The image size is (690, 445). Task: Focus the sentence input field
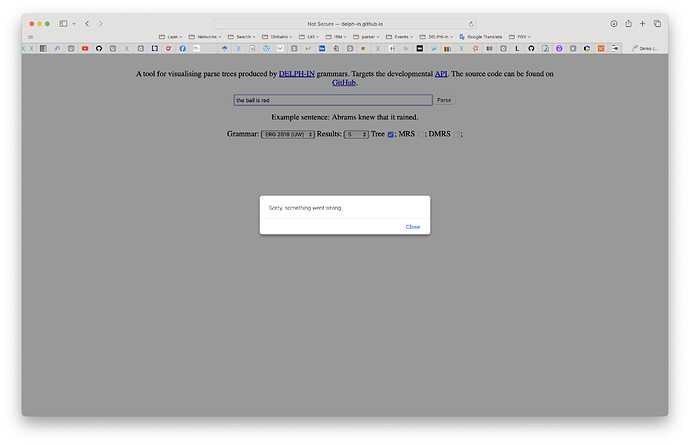333,100
